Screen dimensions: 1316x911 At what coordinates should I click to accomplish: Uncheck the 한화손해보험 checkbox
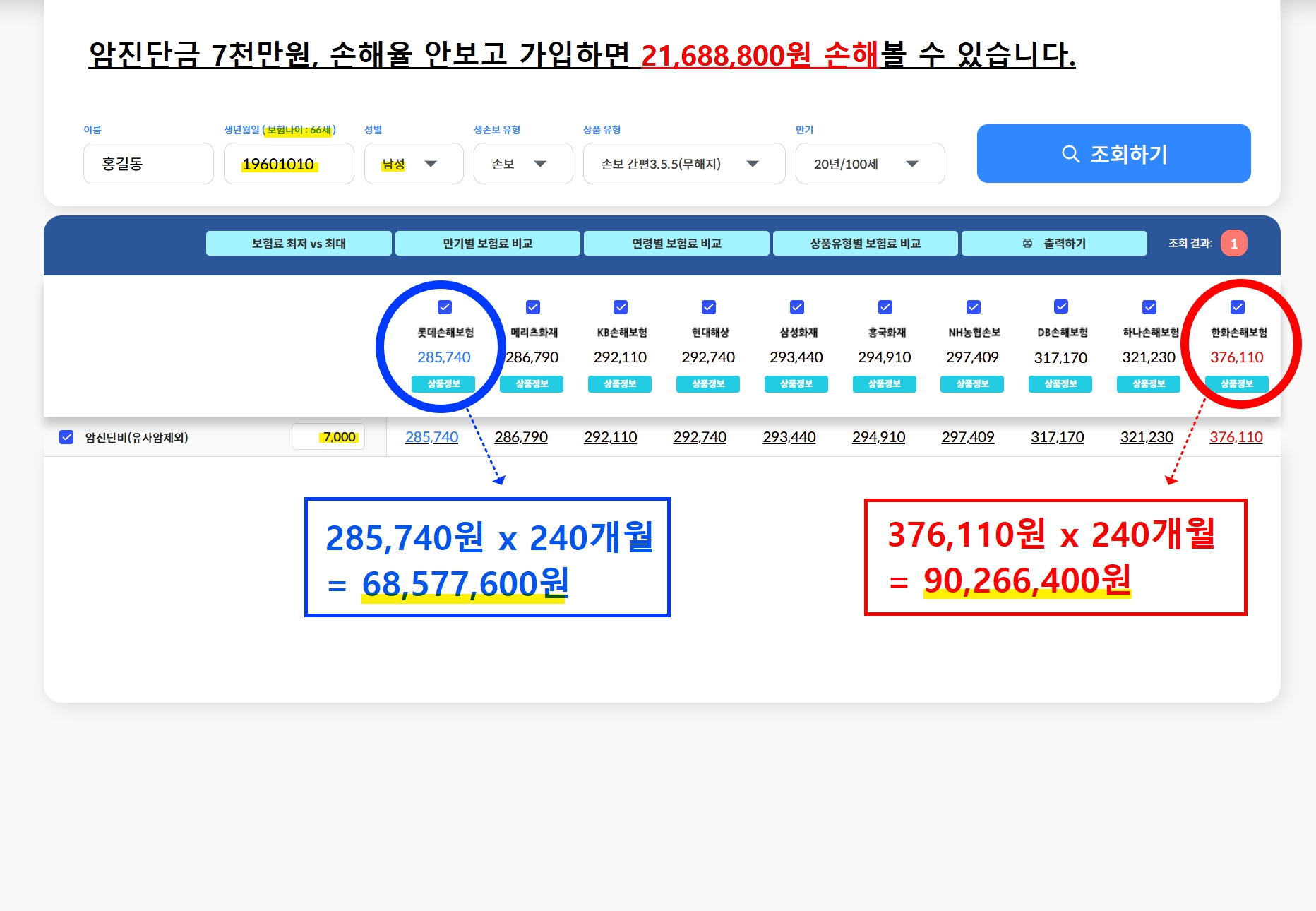tap(1237, 307)
